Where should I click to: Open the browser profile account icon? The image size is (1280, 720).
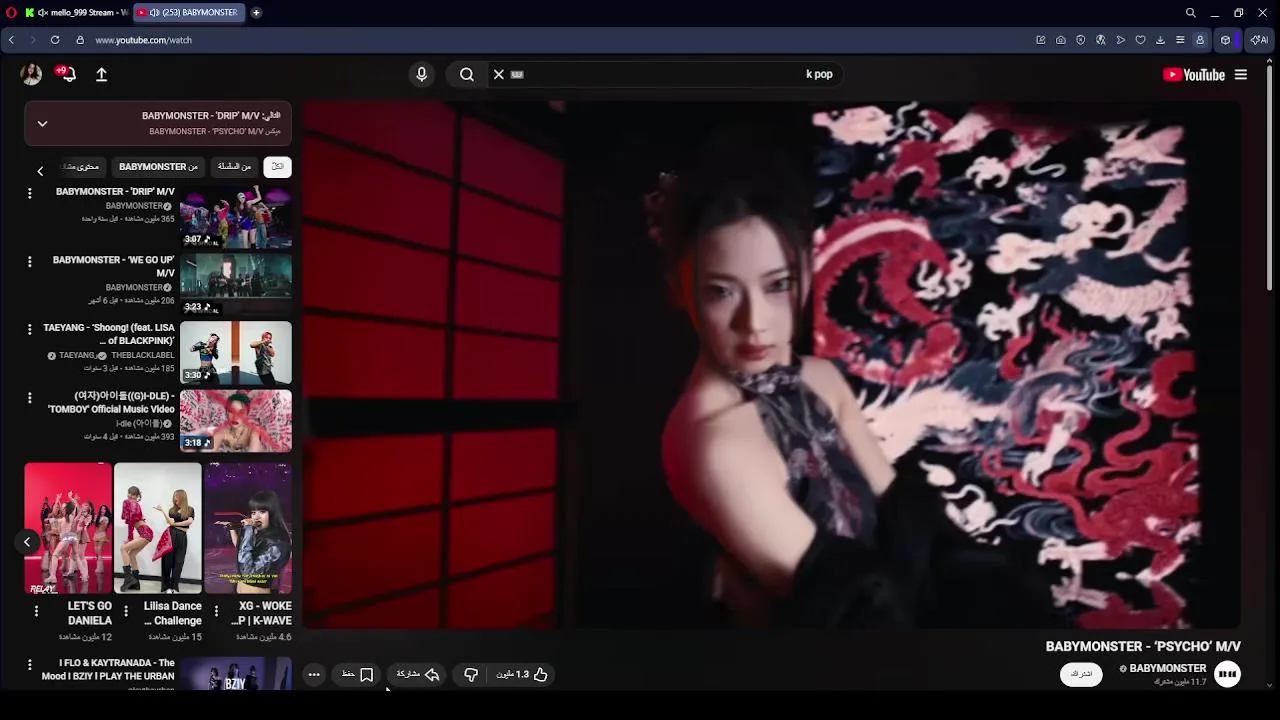coord(1200,40)
